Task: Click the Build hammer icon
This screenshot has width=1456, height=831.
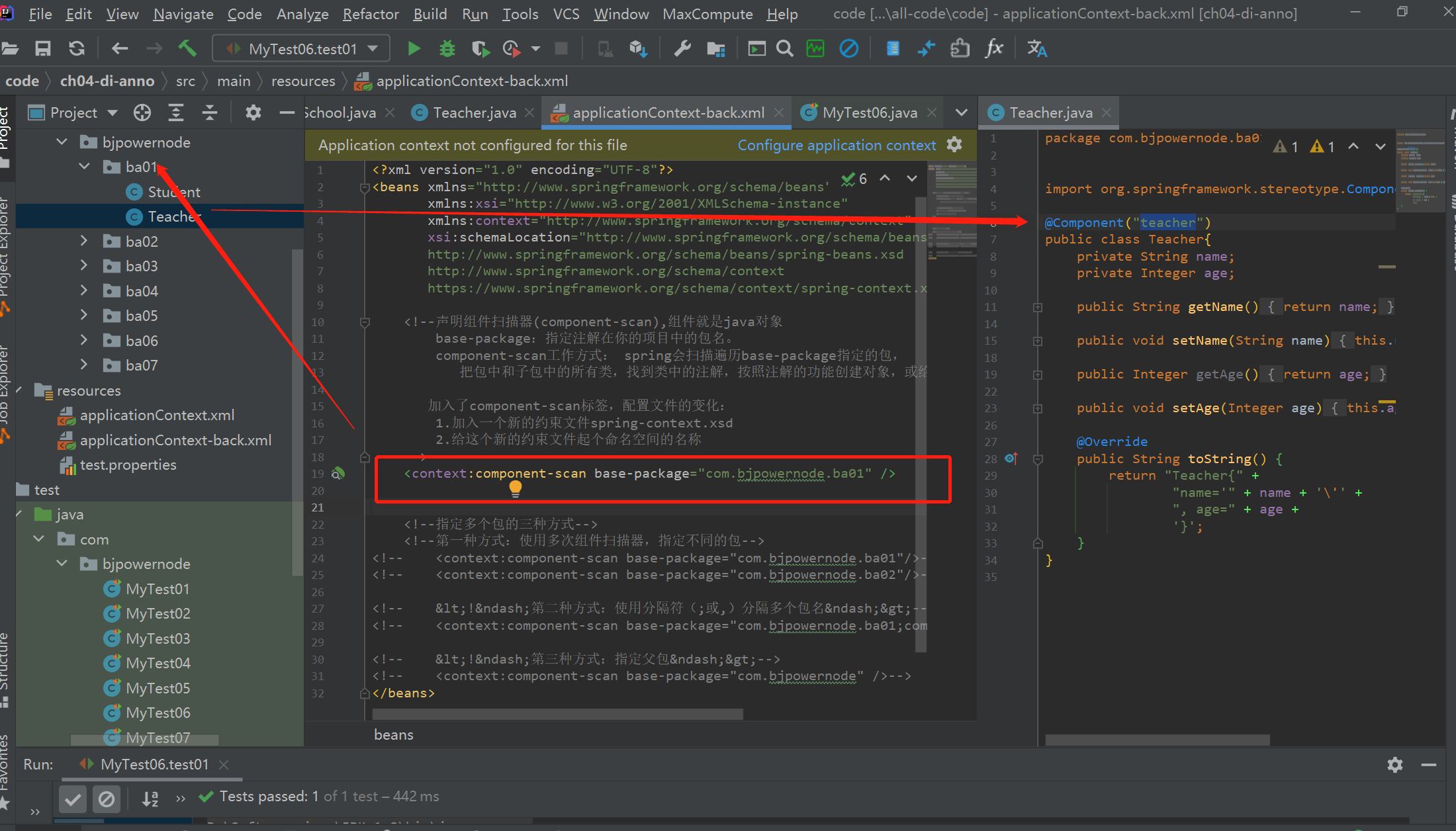Action: pyautogui.click(x=187, y=48)
